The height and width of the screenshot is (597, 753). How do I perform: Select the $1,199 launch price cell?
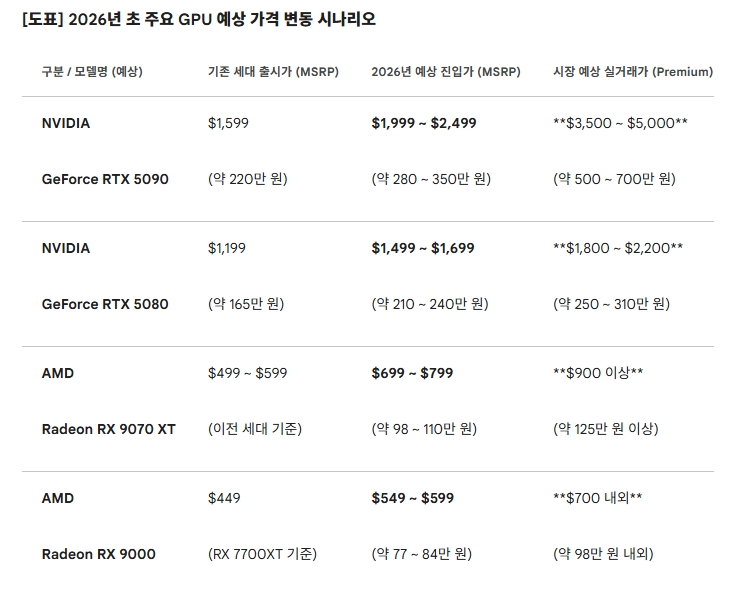click(227, 248)
